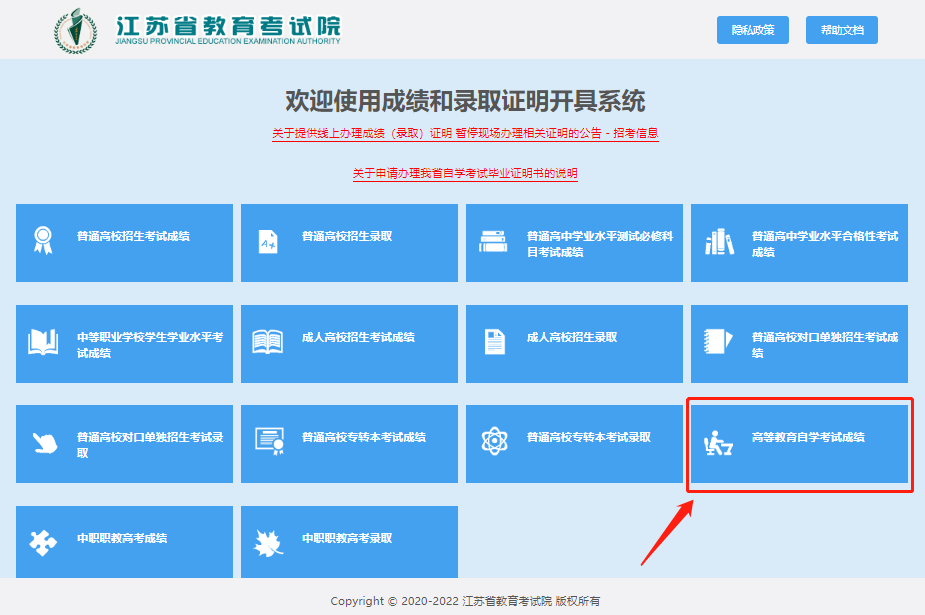This screenshot has width=925, height=615.
Task: Open the 帮助文档 help document button
Action: pos(841,30)
